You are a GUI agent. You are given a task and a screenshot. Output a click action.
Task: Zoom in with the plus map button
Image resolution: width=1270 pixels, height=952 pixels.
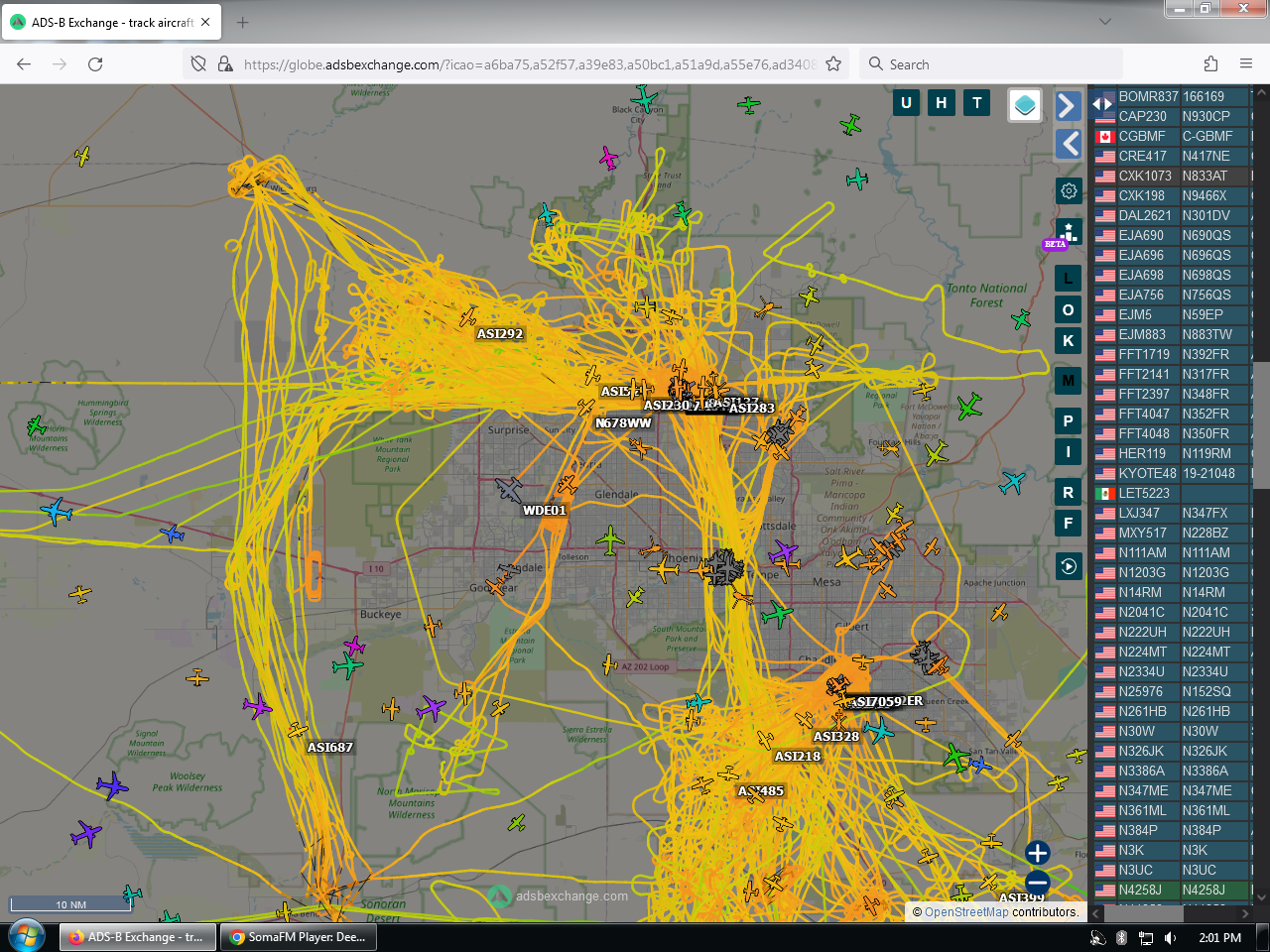1038,853
